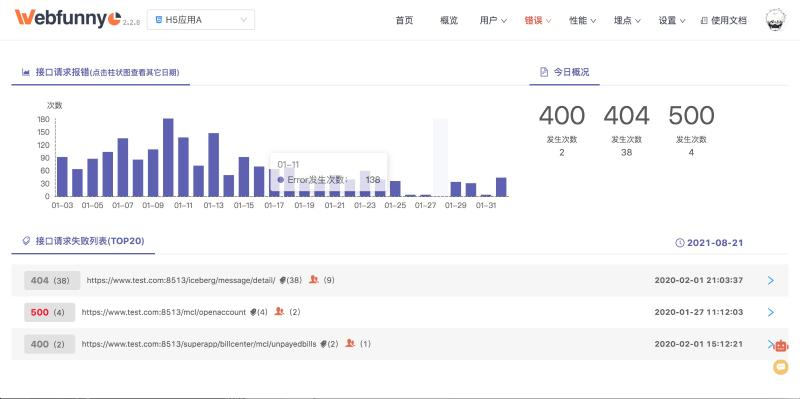Click the 500 (4) status badge
Image resolution: width=800 pixels, height=399 pixels.
coord(49,312)
